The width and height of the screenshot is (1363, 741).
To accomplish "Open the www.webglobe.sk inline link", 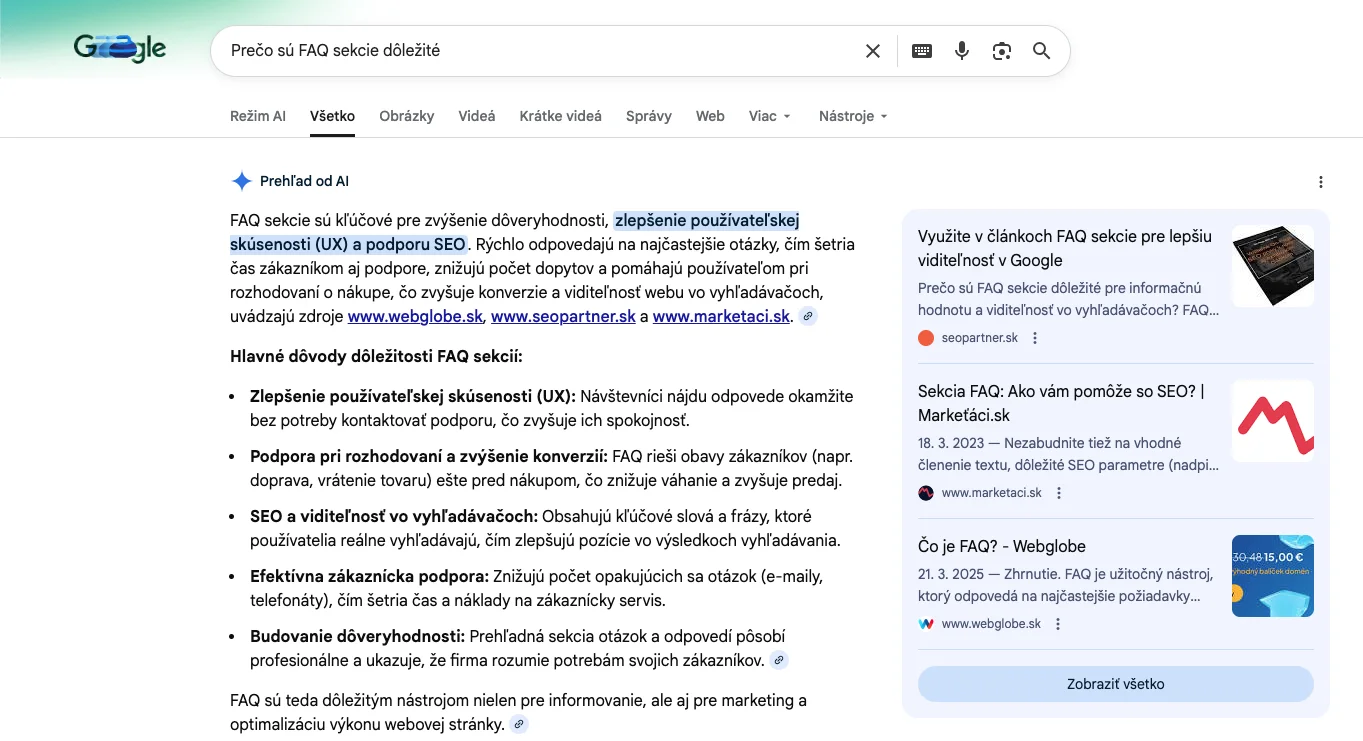I will click(x=416, y=317).
